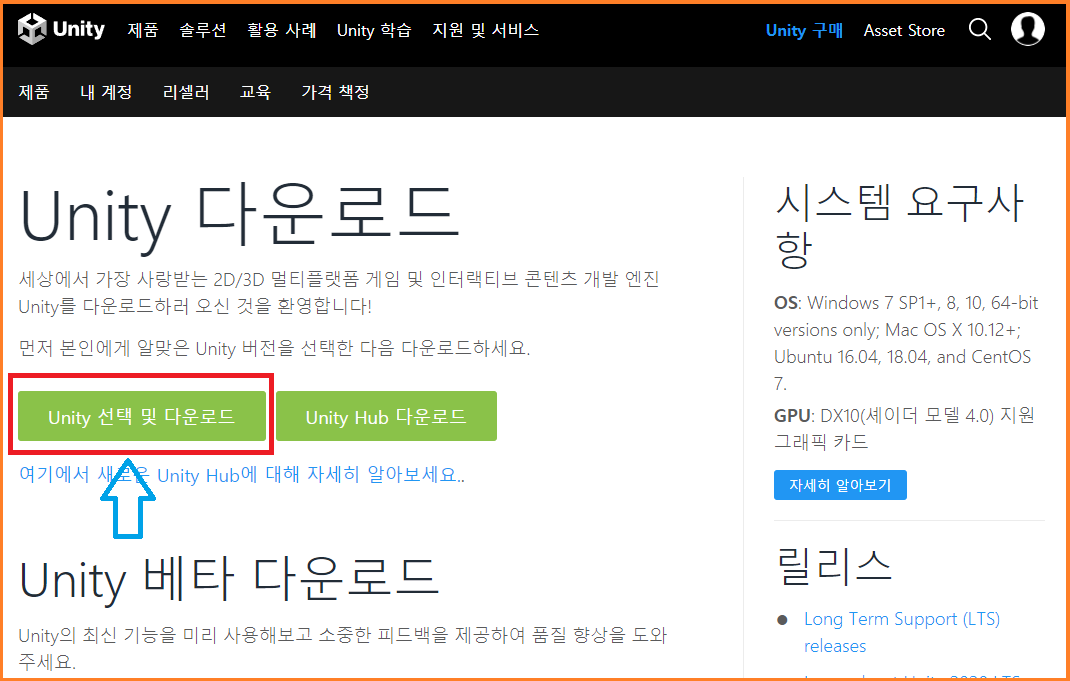Image resolution: width=1070 pixels, height=681 pixels.
Task: Open the search magnifier icon
Action: click(x=980, y=29)
